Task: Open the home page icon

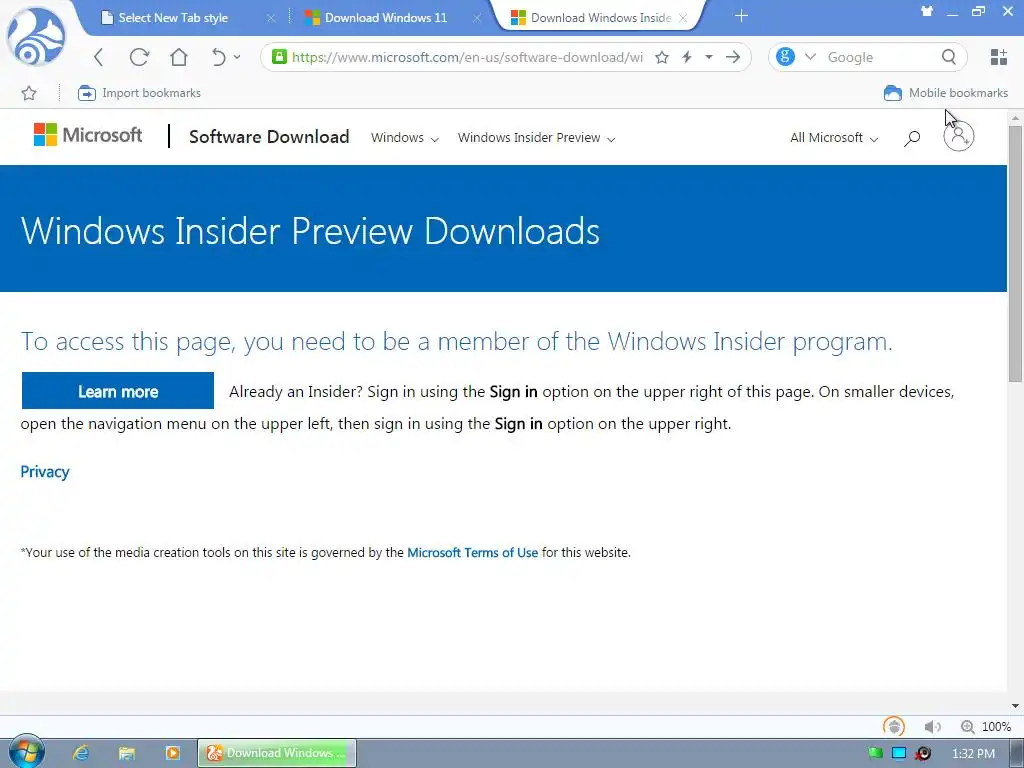Action: [x=178, y=57]
